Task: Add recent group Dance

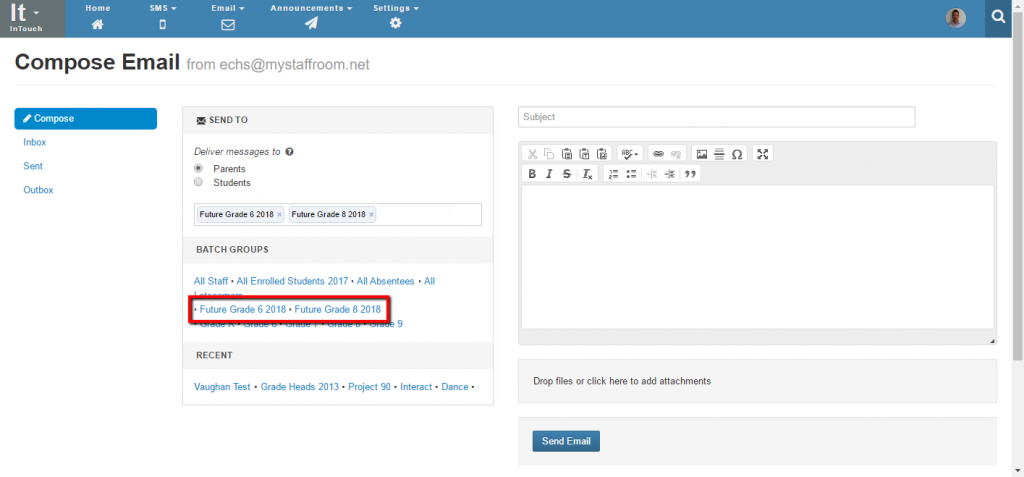Action: [x=455, y=387]
